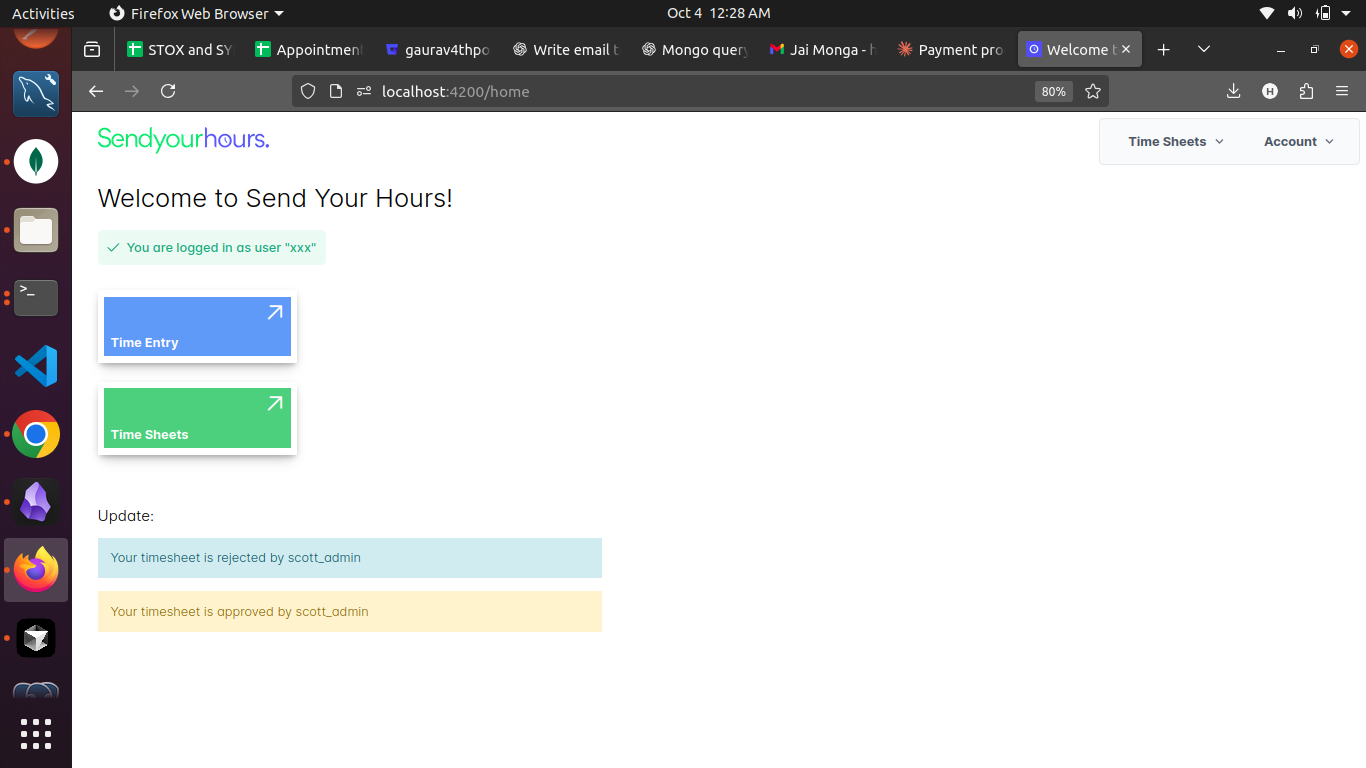Select the timesheet rejected notification

click(350, 558)
